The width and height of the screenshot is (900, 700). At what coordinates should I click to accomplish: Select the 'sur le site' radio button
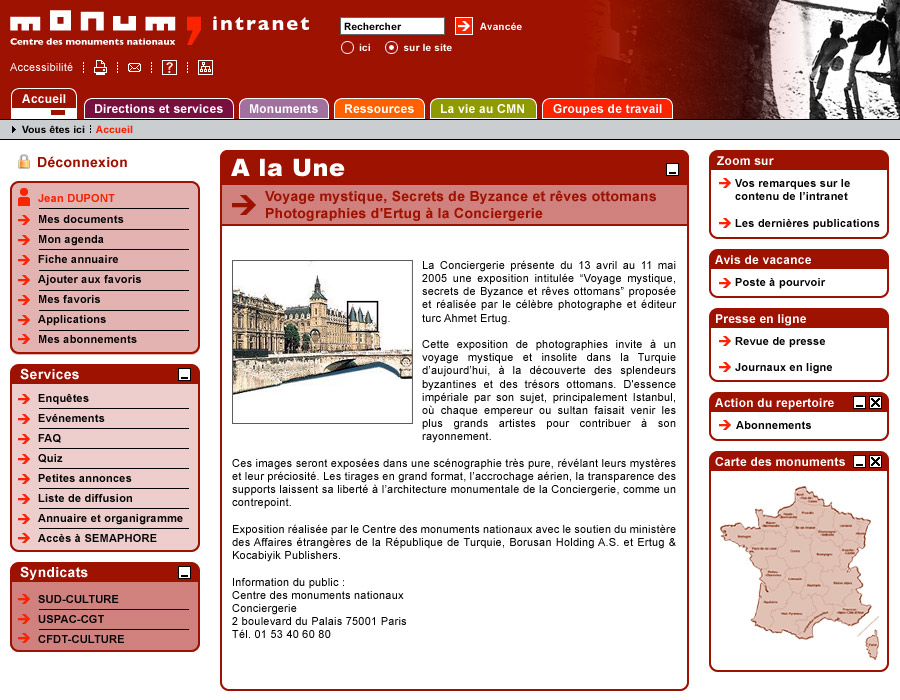[x=391, y=48]
